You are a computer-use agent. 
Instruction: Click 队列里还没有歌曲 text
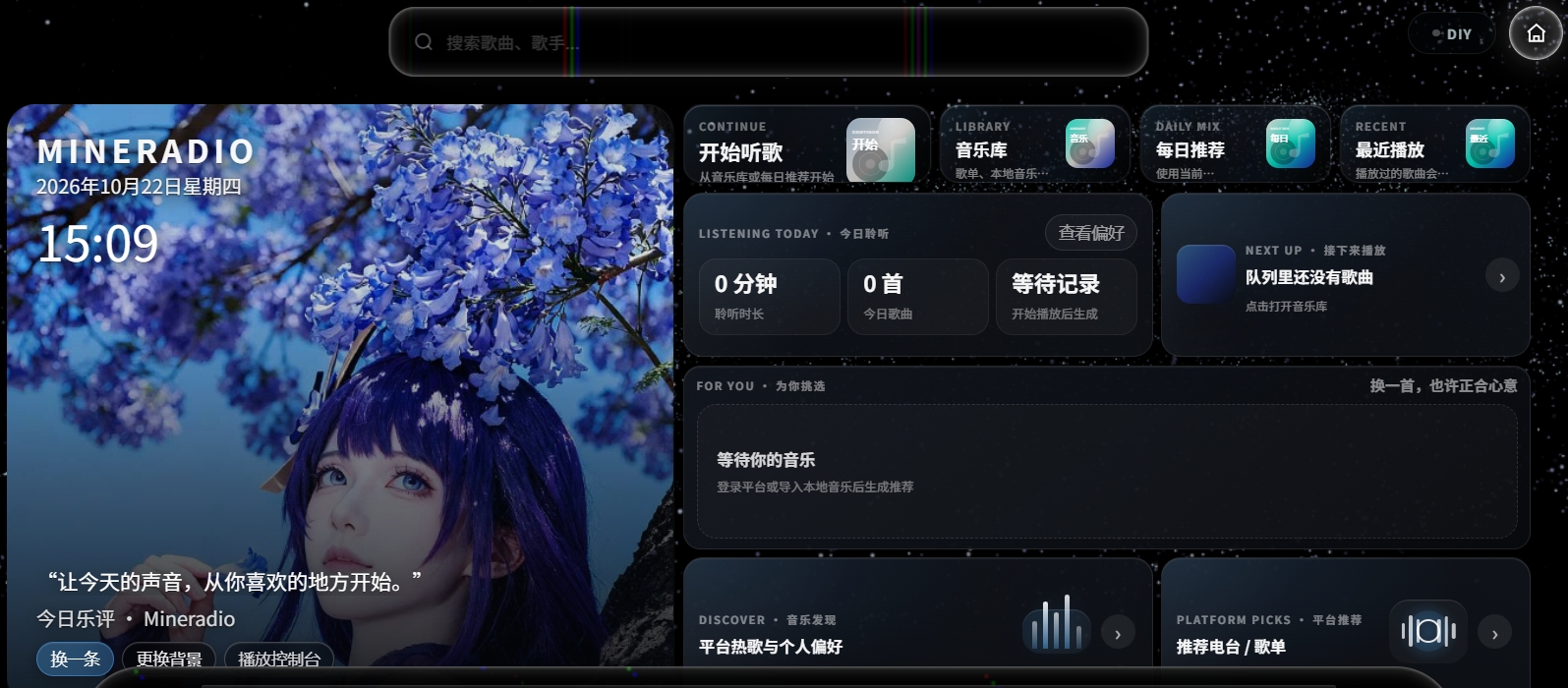coord(1309,277)
